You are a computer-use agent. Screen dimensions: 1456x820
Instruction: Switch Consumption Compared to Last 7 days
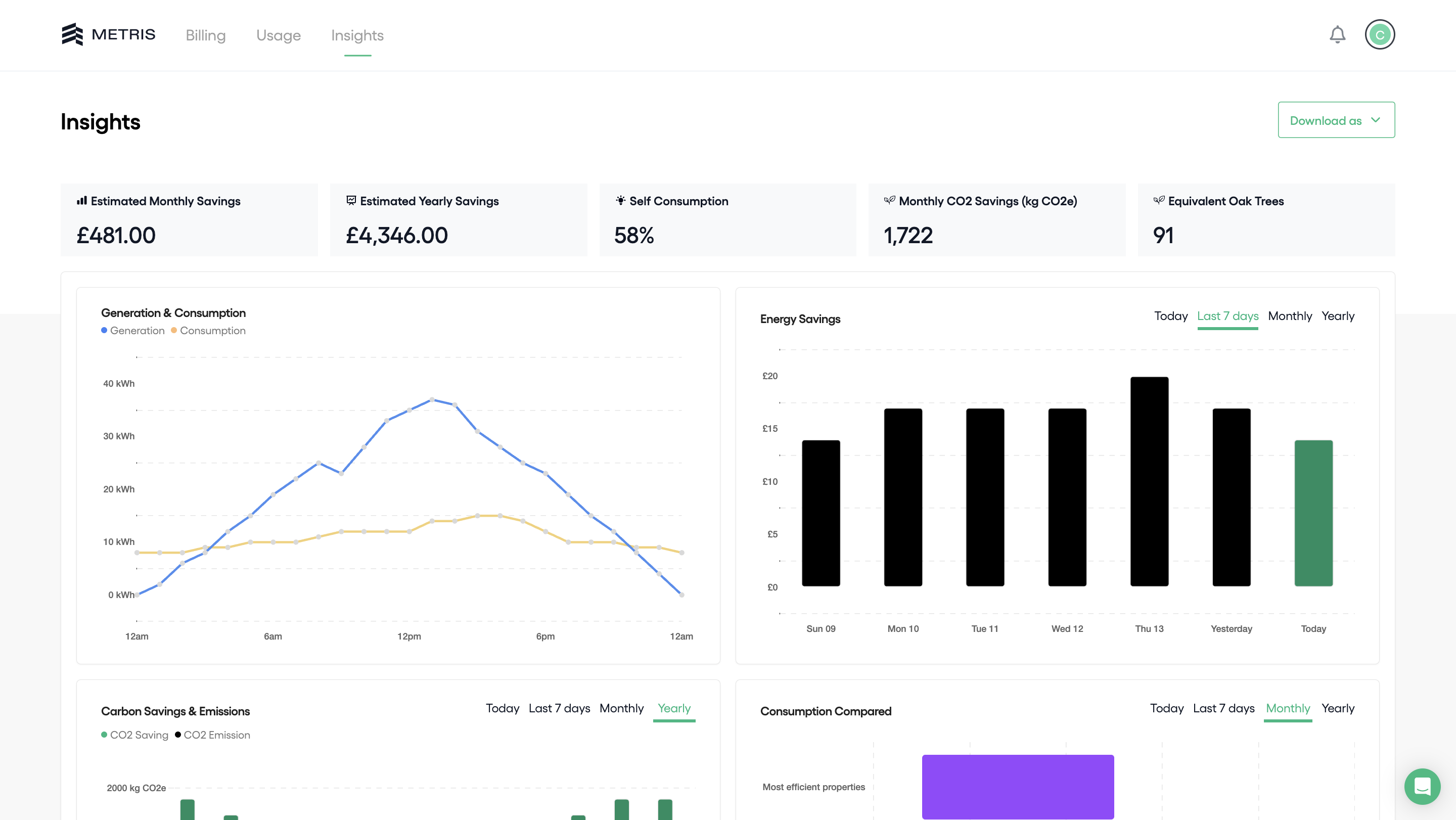[1223, 708]
